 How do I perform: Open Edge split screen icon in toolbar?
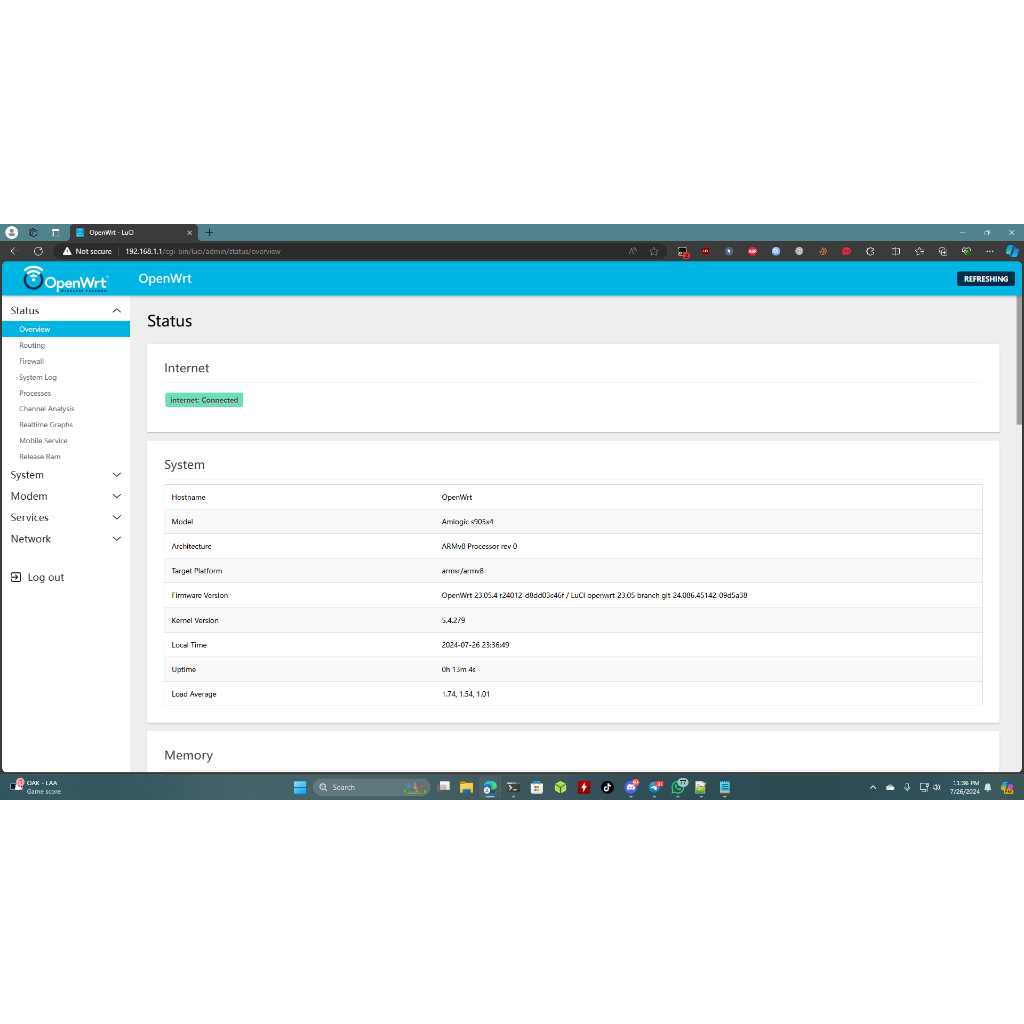896,251
